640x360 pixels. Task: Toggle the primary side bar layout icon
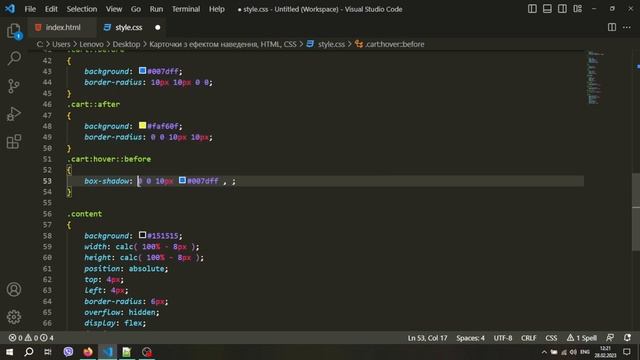(532, 9)
